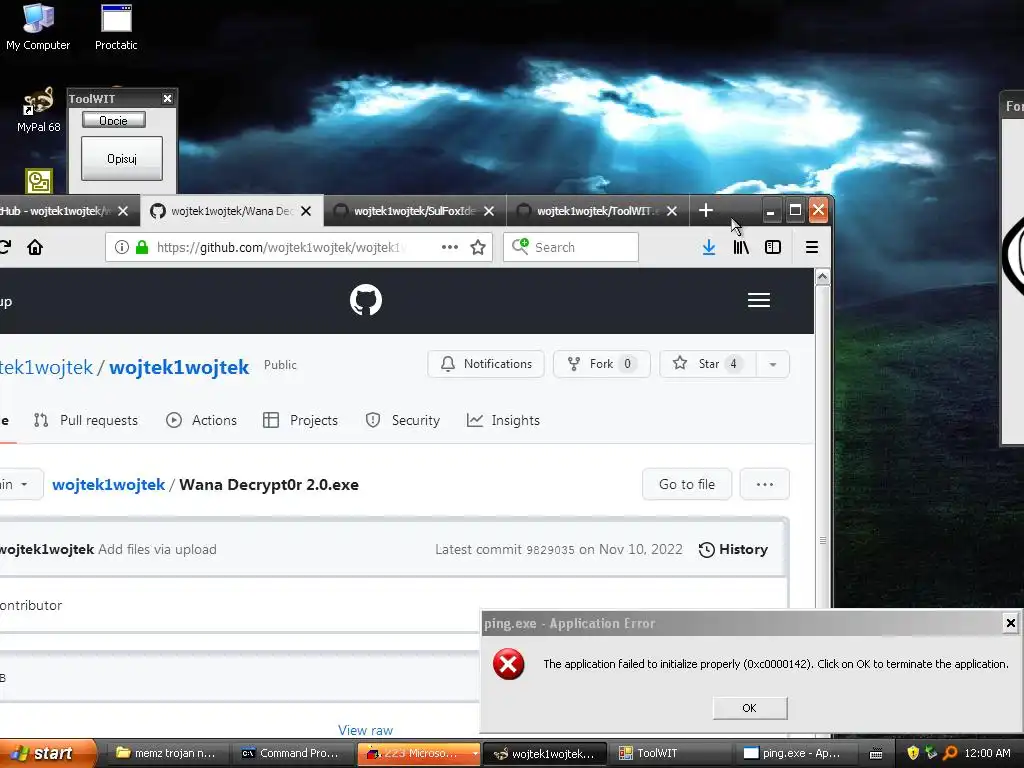Open the Windows Start menu
The width and height of the screenshot is (1024, 768).
pyautogui.click(x=46, y=753)
